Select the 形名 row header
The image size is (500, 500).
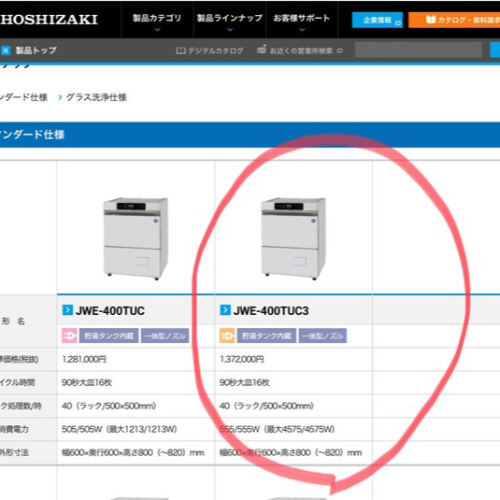pos(13,321)
